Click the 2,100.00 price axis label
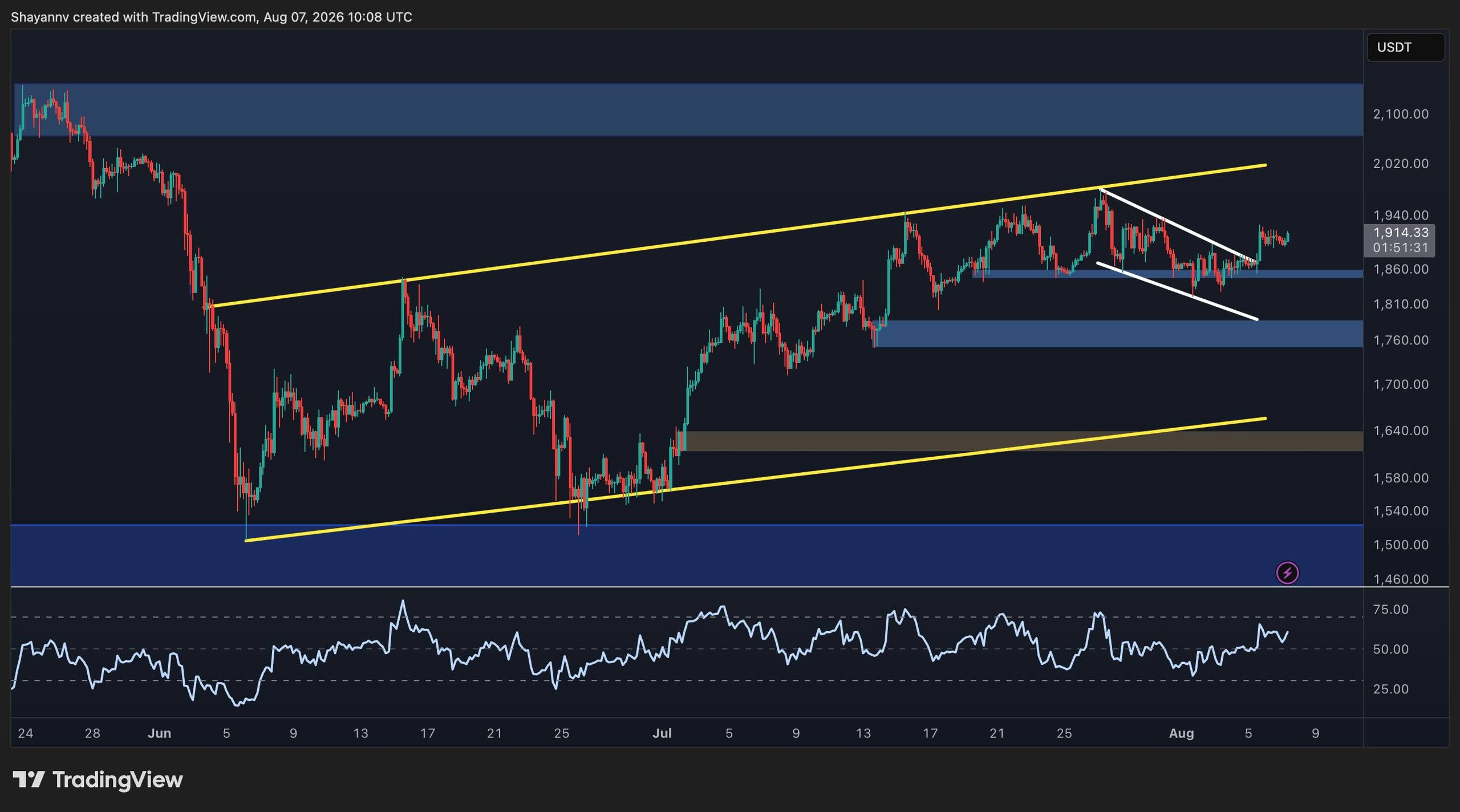Screen dimensions: 1460x812 [x=1401, y=114]
